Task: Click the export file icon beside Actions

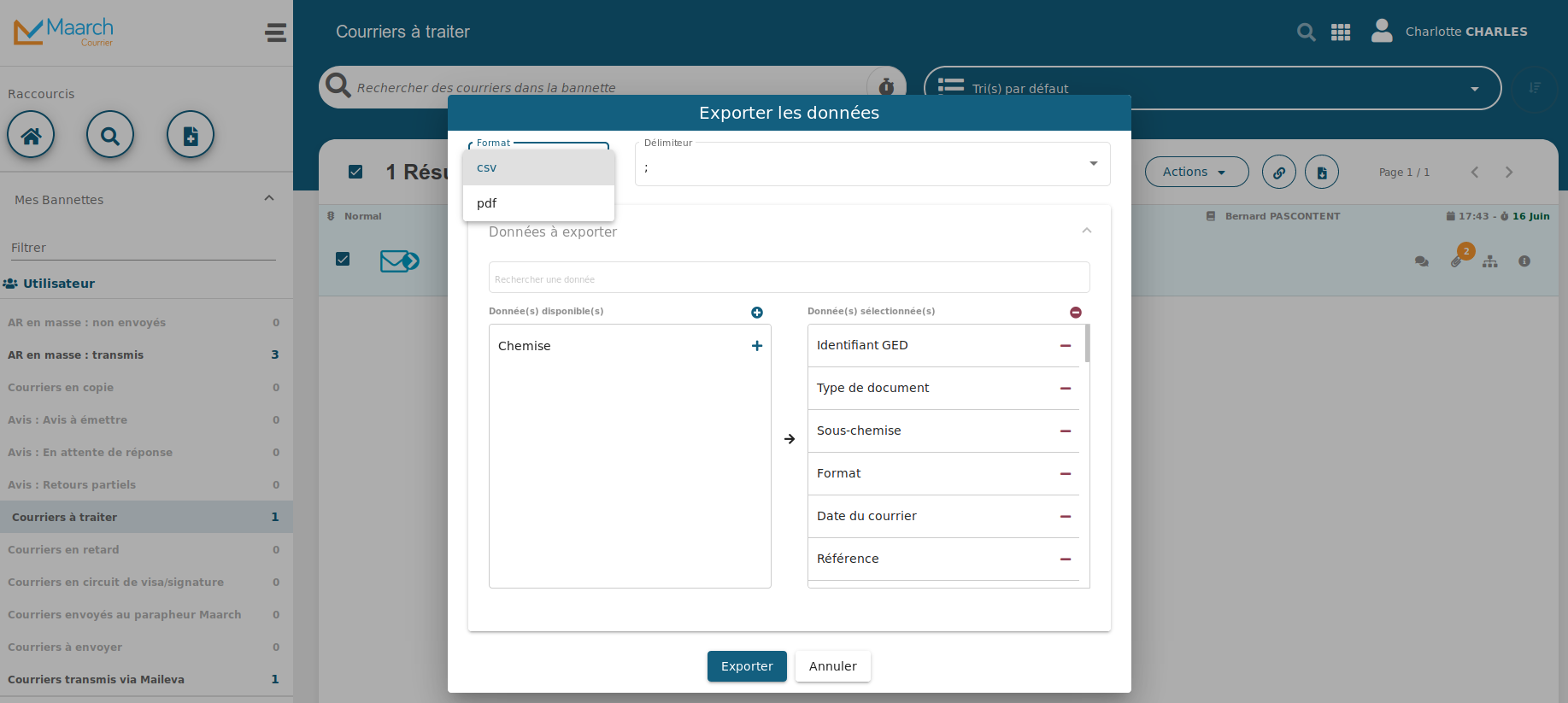Action: [x=1322, y=173]
